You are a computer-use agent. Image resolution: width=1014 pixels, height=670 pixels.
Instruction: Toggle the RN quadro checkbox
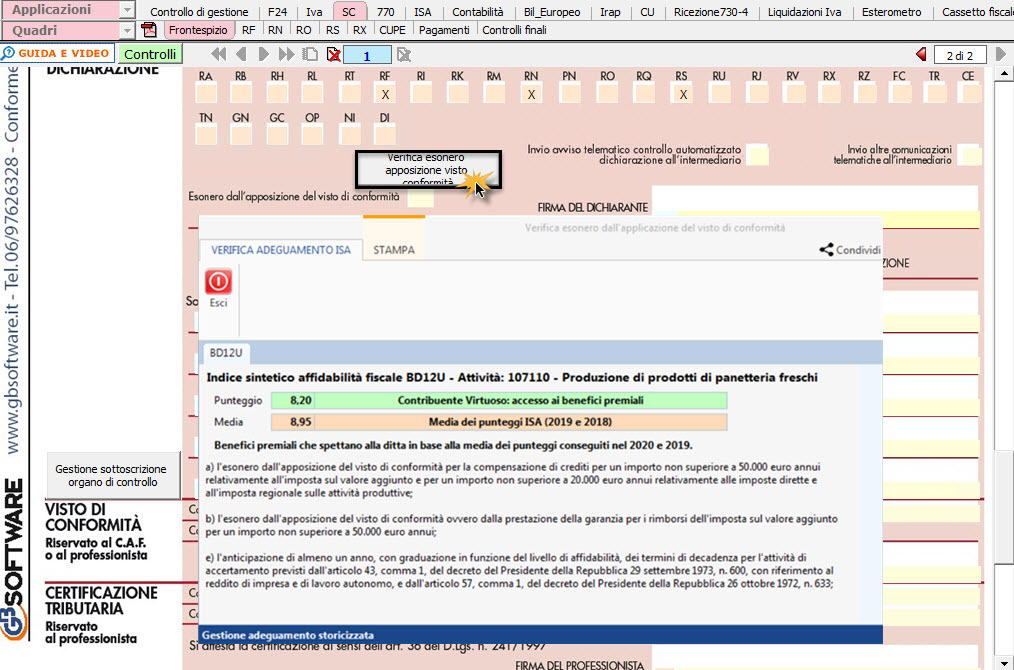pyautogui.click(x=532, y=94)
